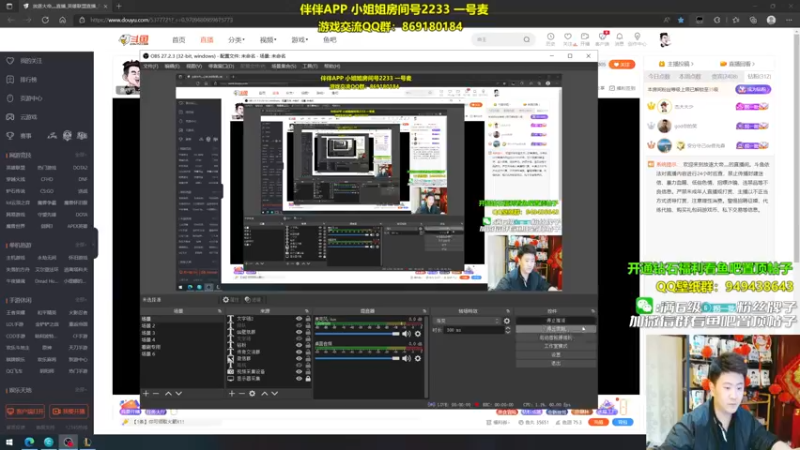Click OBS 退出 button
Screen dimensions: 800x450
coord(556,363)
